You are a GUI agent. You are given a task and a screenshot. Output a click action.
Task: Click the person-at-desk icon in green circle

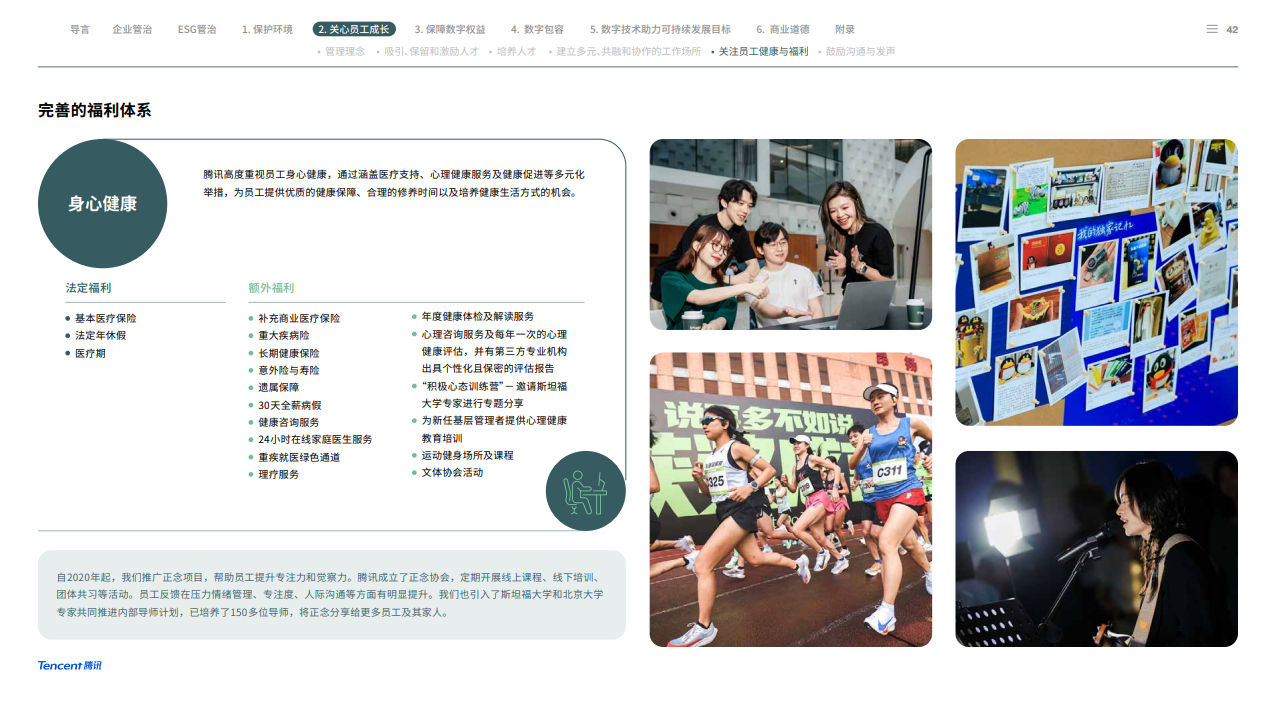pos(586,491)
